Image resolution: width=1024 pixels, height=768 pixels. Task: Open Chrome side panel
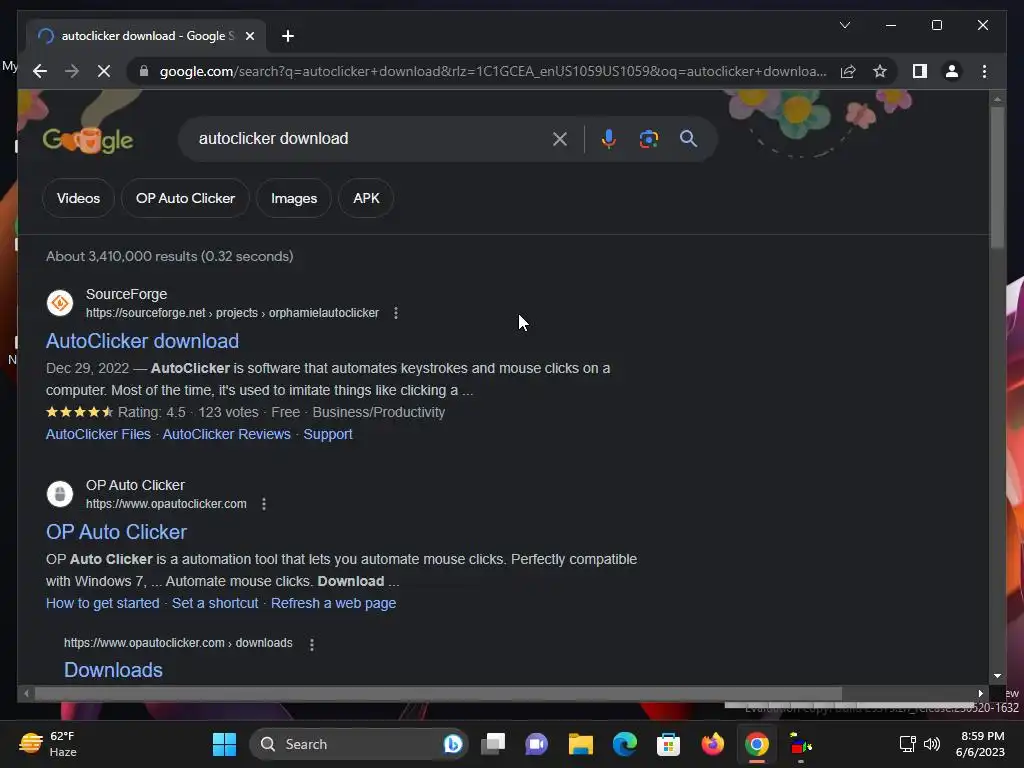click(x=920, y=71)
